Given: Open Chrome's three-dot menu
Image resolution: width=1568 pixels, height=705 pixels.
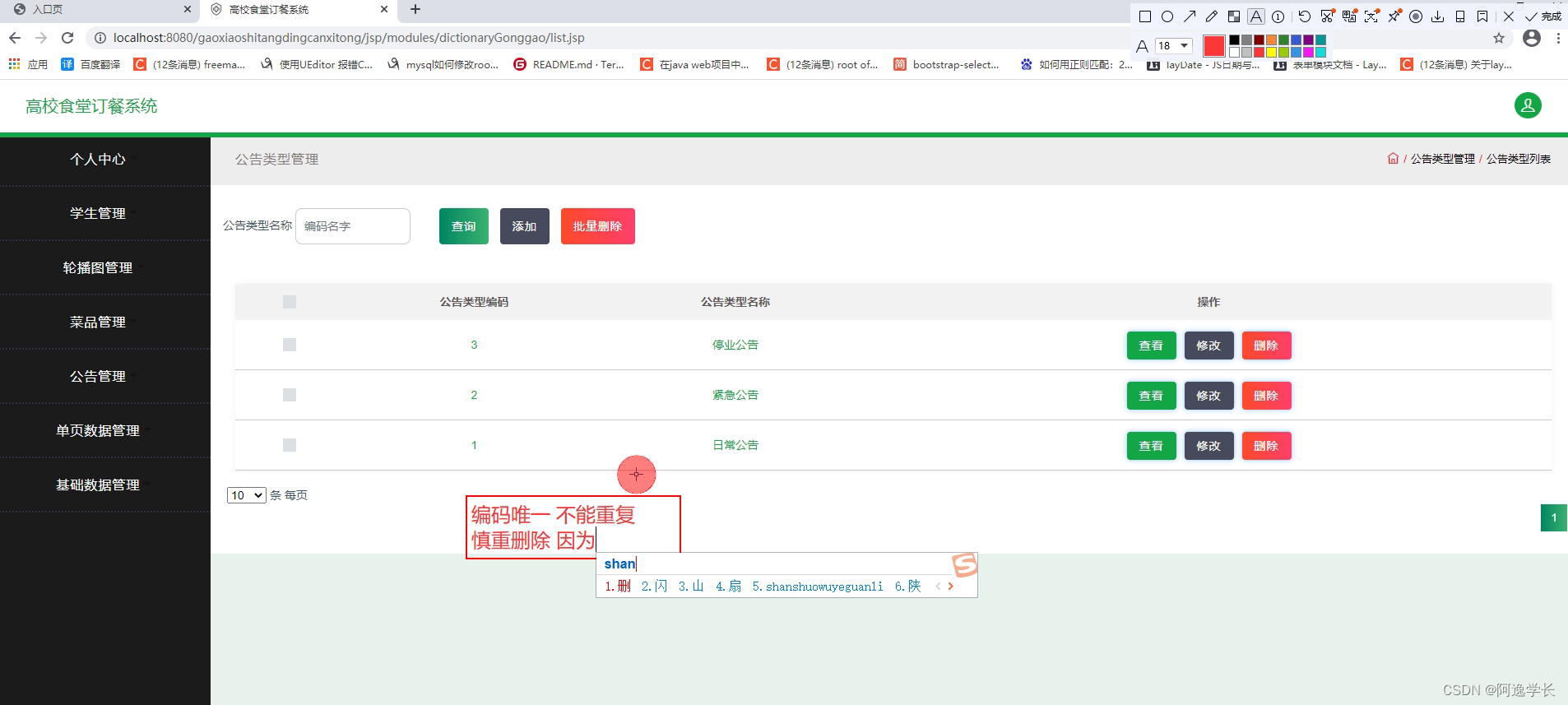Looking at the screenshot, I should coord(1558,38).
